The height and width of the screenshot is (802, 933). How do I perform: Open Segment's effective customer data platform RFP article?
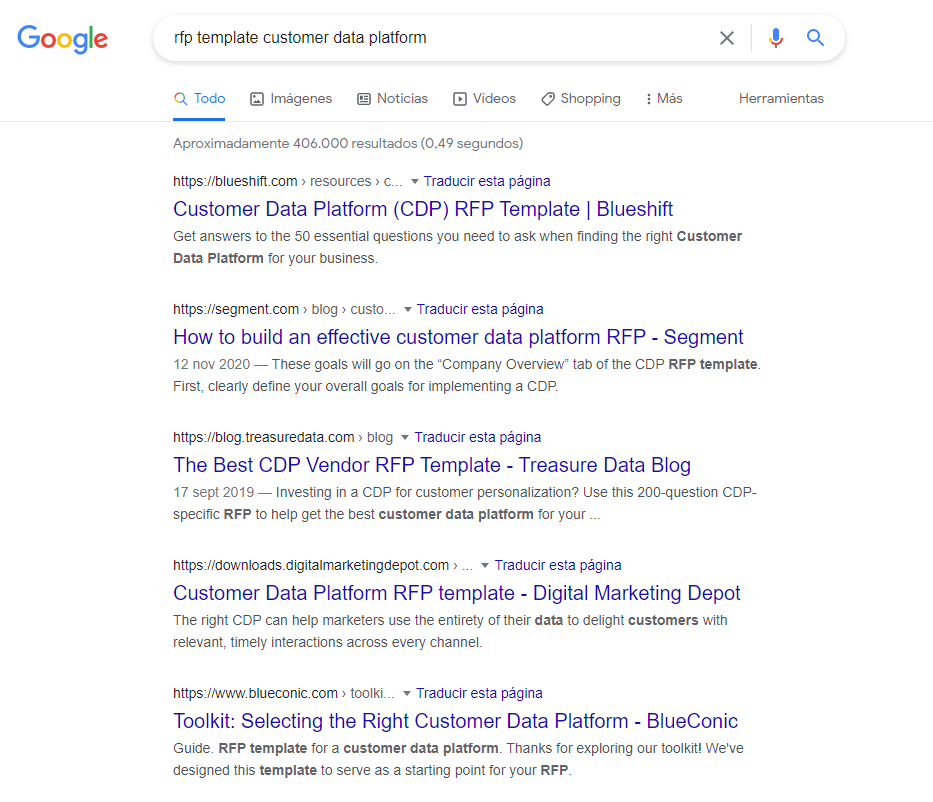point(458,337)
